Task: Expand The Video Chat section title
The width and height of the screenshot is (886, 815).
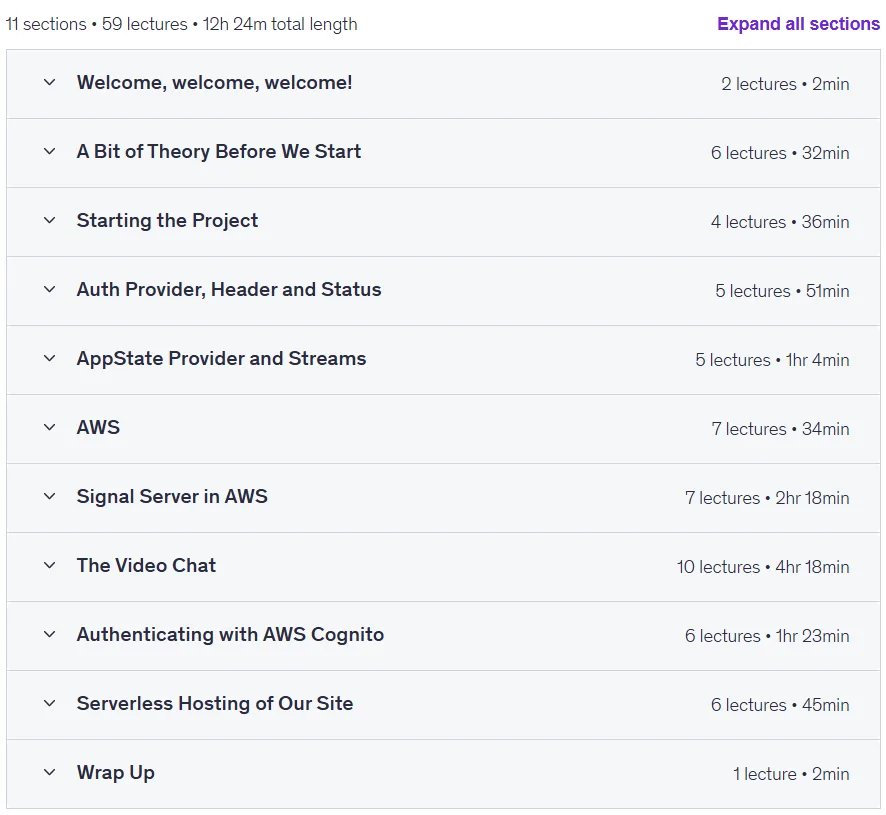Action: [x=146, y=565]
